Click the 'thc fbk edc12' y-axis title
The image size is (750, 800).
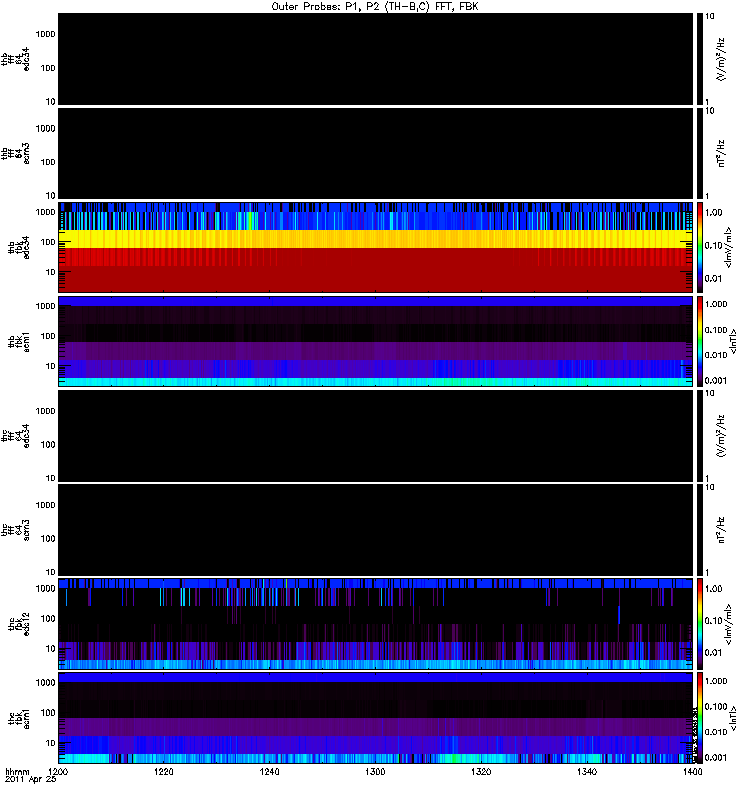pyautogui.click(x=19, y=624)
